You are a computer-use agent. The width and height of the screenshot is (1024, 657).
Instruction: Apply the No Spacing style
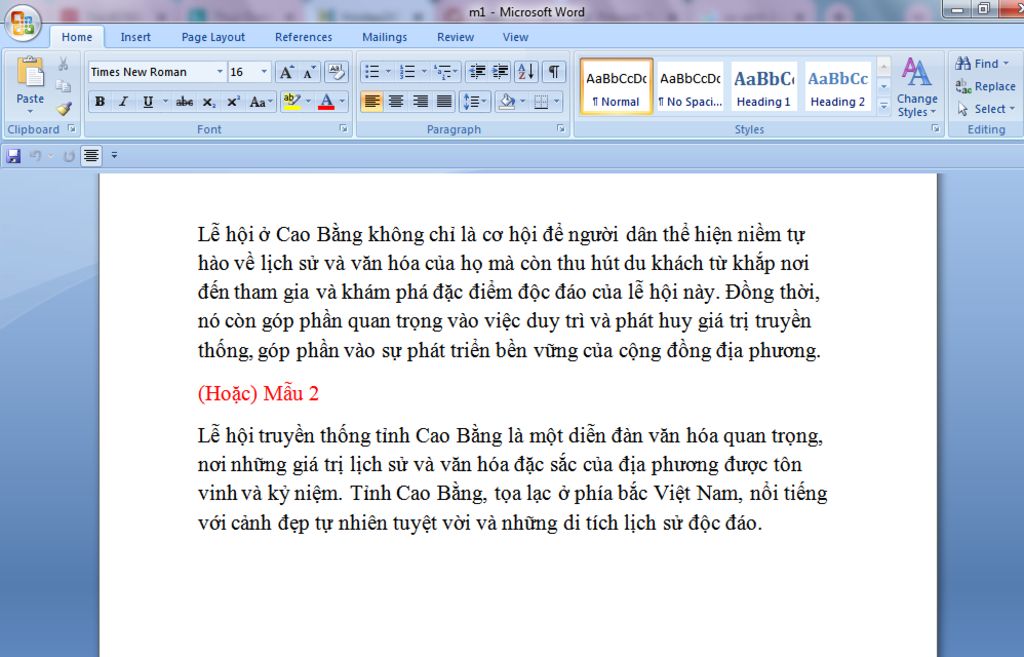[690, 86]
